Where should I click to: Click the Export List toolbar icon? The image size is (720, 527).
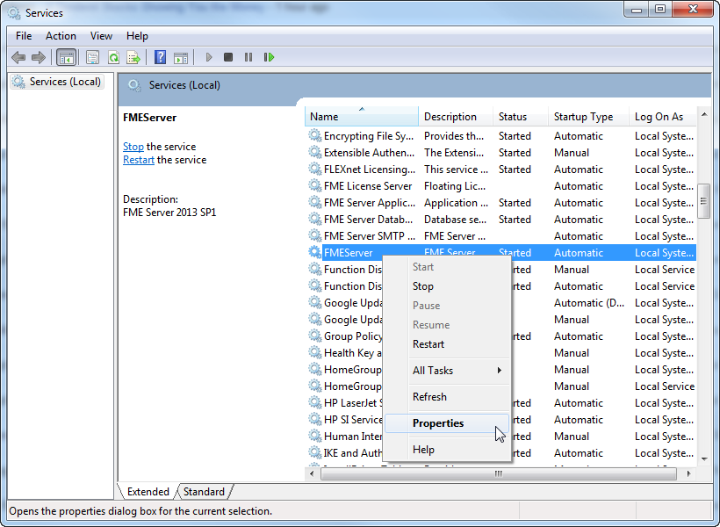click(x=133, y=57)
